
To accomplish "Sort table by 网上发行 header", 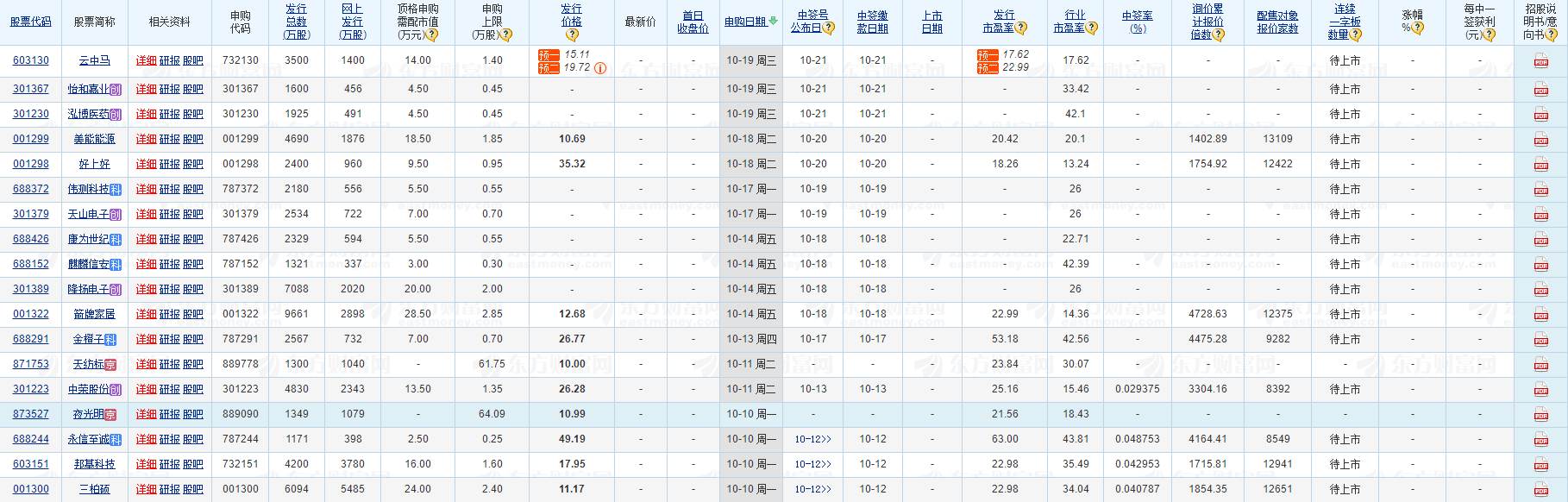I will pyautogui.click(x=353, y=22).
